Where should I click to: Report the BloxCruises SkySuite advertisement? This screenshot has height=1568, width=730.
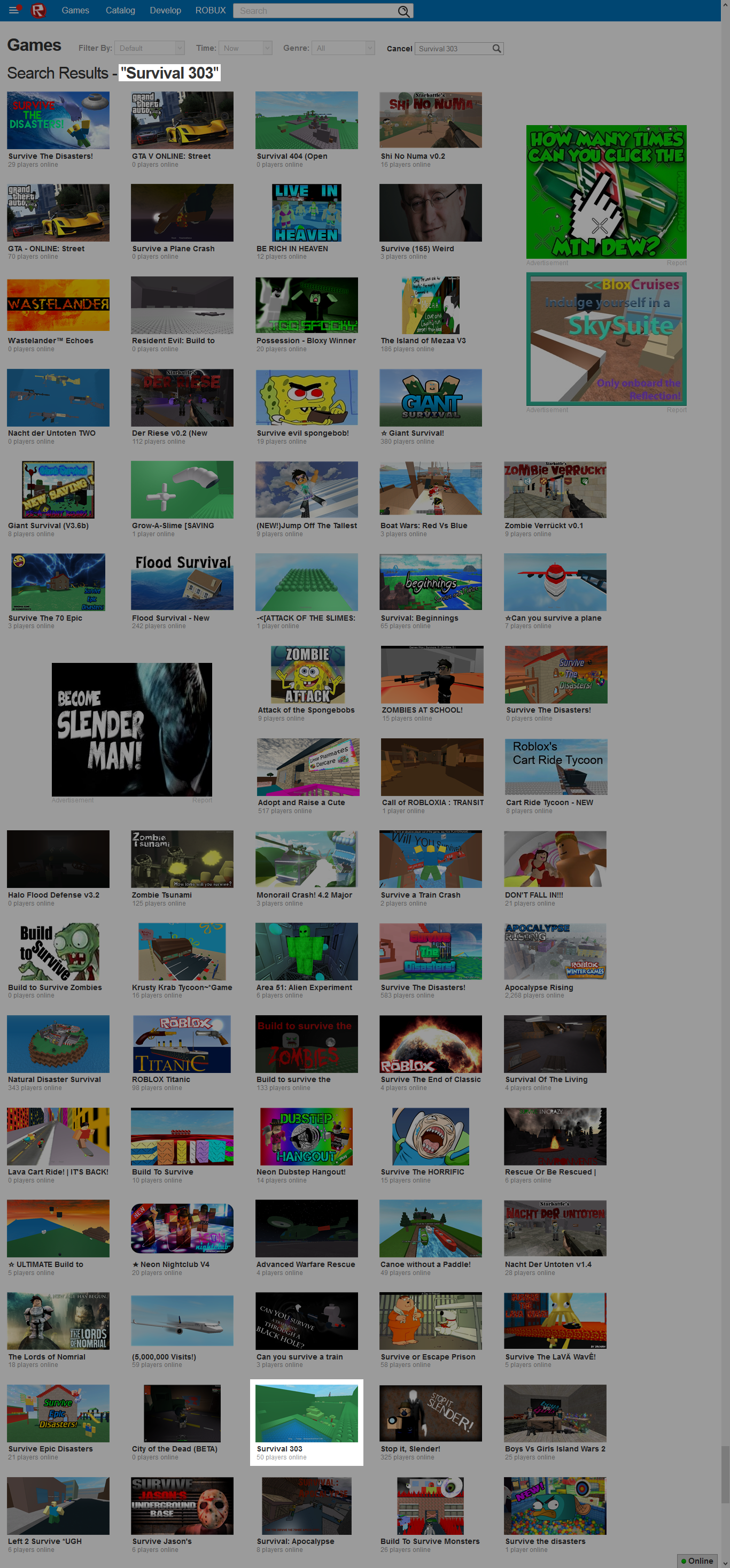(x=677, y=410)
